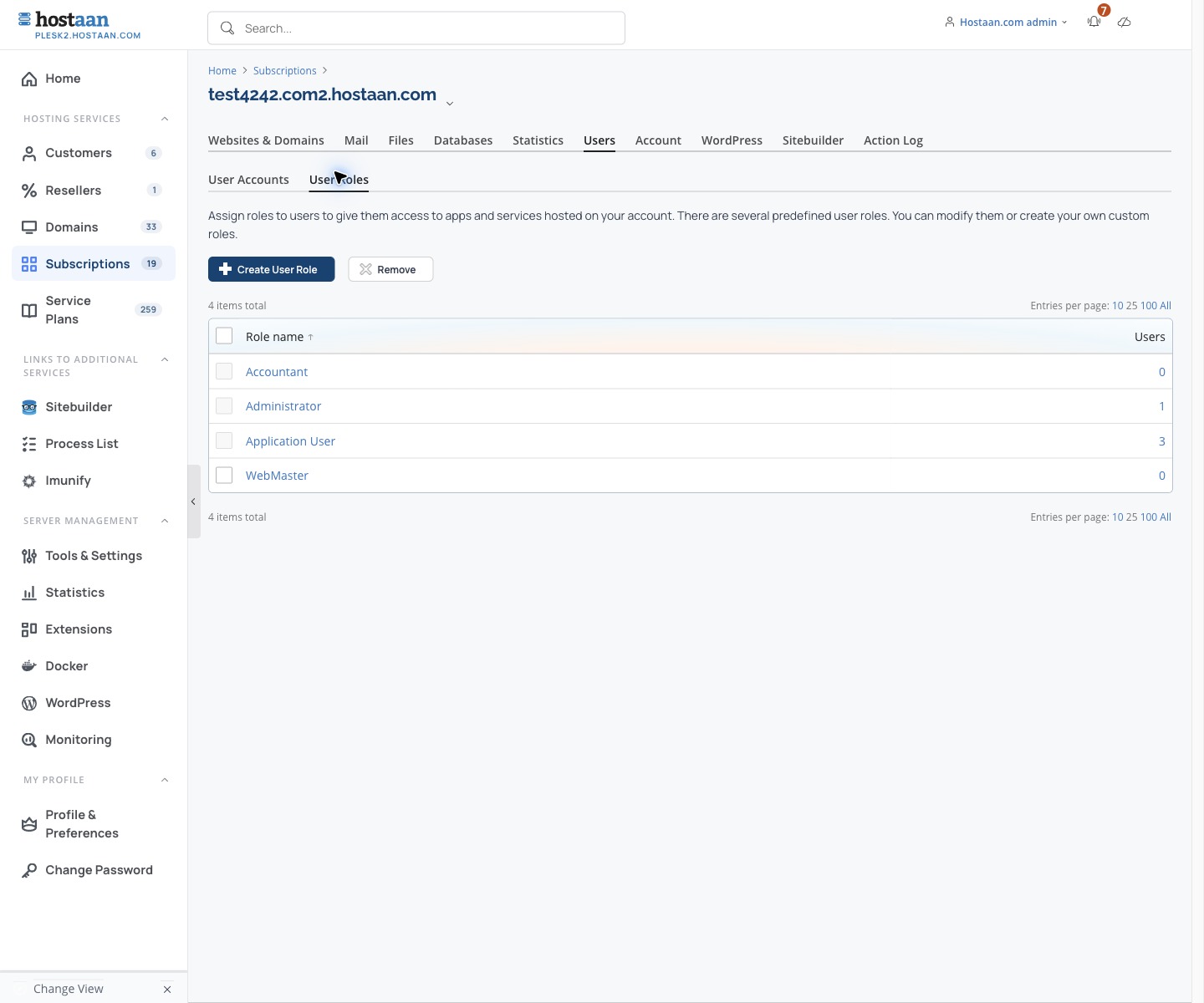Viewport: 1204px width, 1003px height.
Task: Click the Extensions icon in sidebar
Action: [29, 629]
